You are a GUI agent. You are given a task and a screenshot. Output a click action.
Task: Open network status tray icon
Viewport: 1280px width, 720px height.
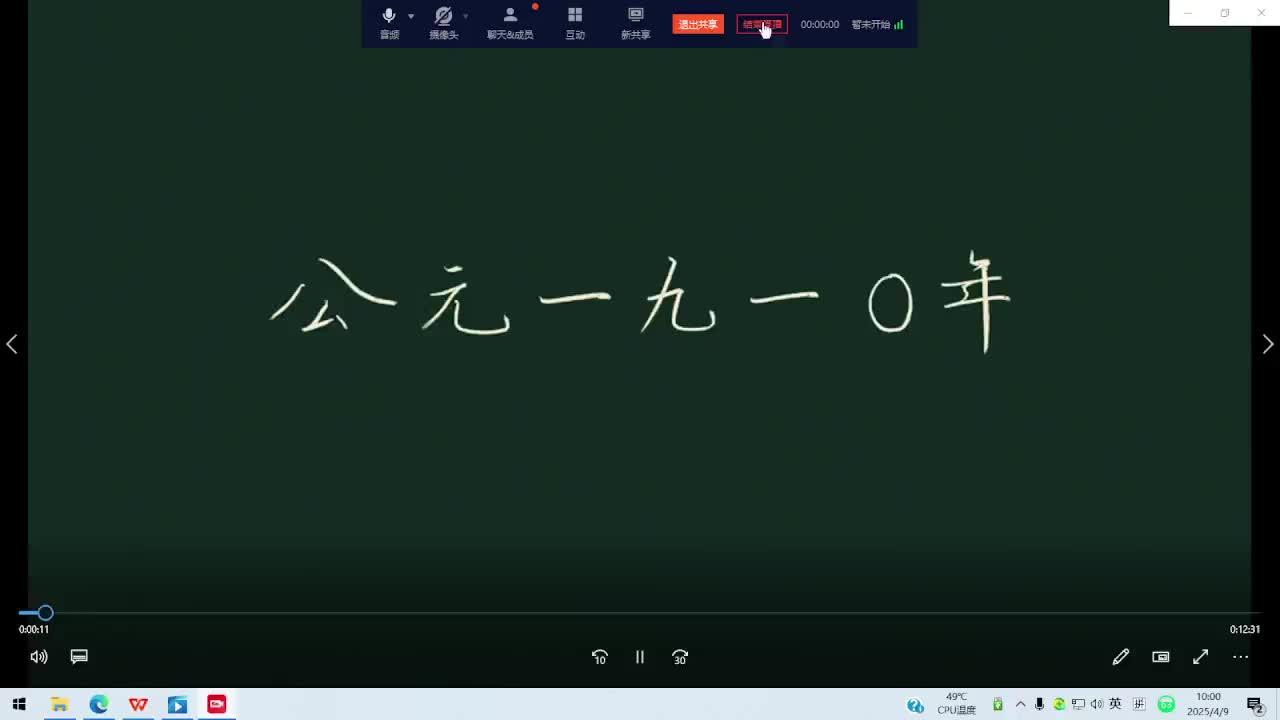pos(1078,705)
